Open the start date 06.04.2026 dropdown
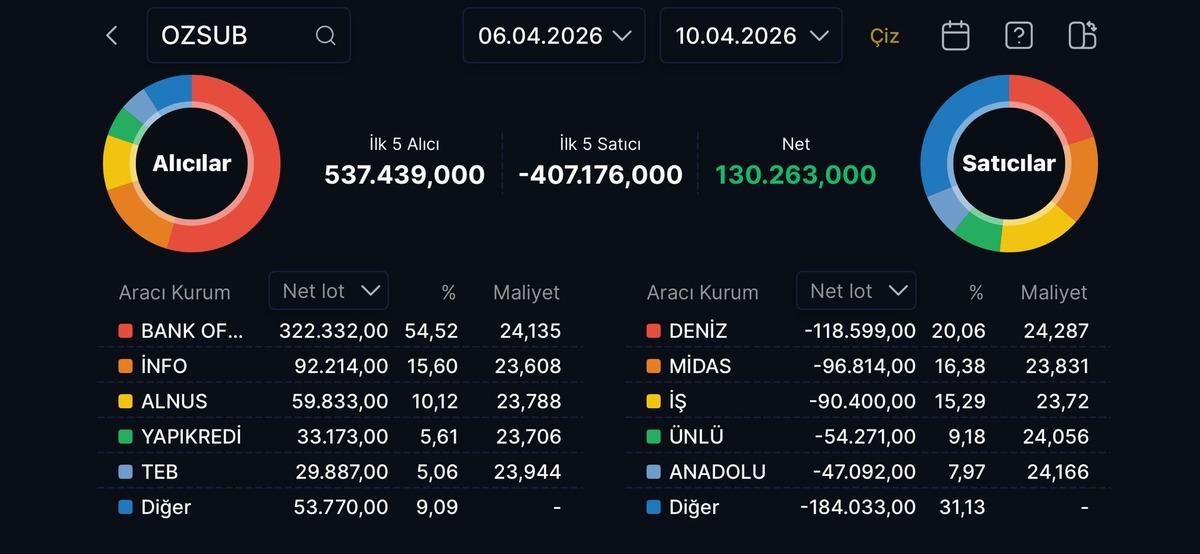The width and height of the screenshot is (1200, 554). point(554,36)
